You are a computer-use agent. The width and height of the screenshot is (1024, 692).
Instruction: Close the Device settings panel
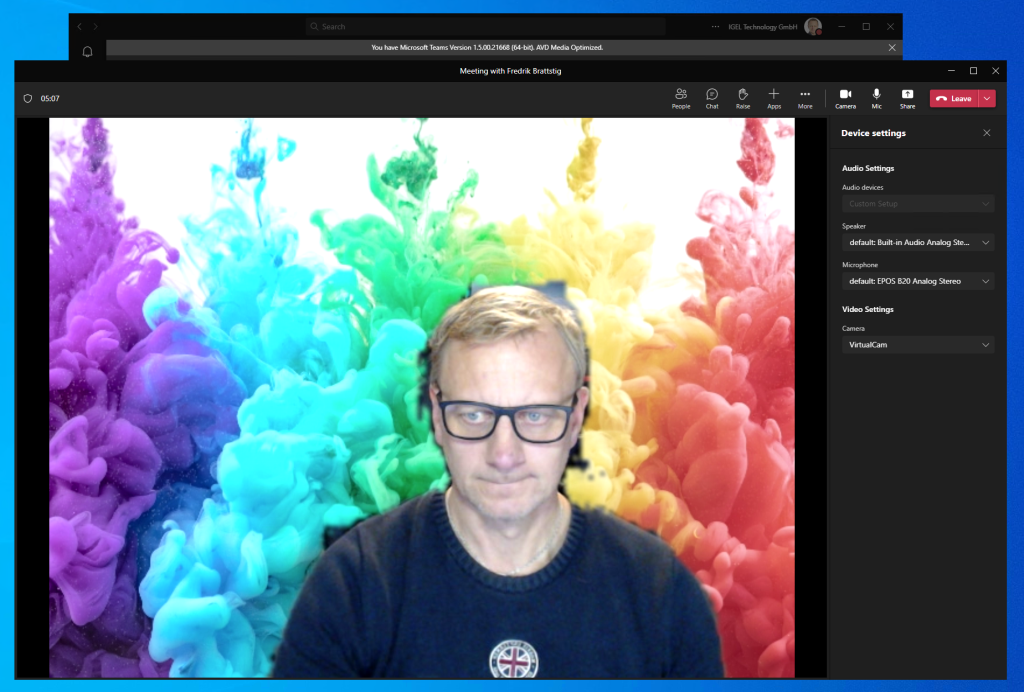pos(987,133)
